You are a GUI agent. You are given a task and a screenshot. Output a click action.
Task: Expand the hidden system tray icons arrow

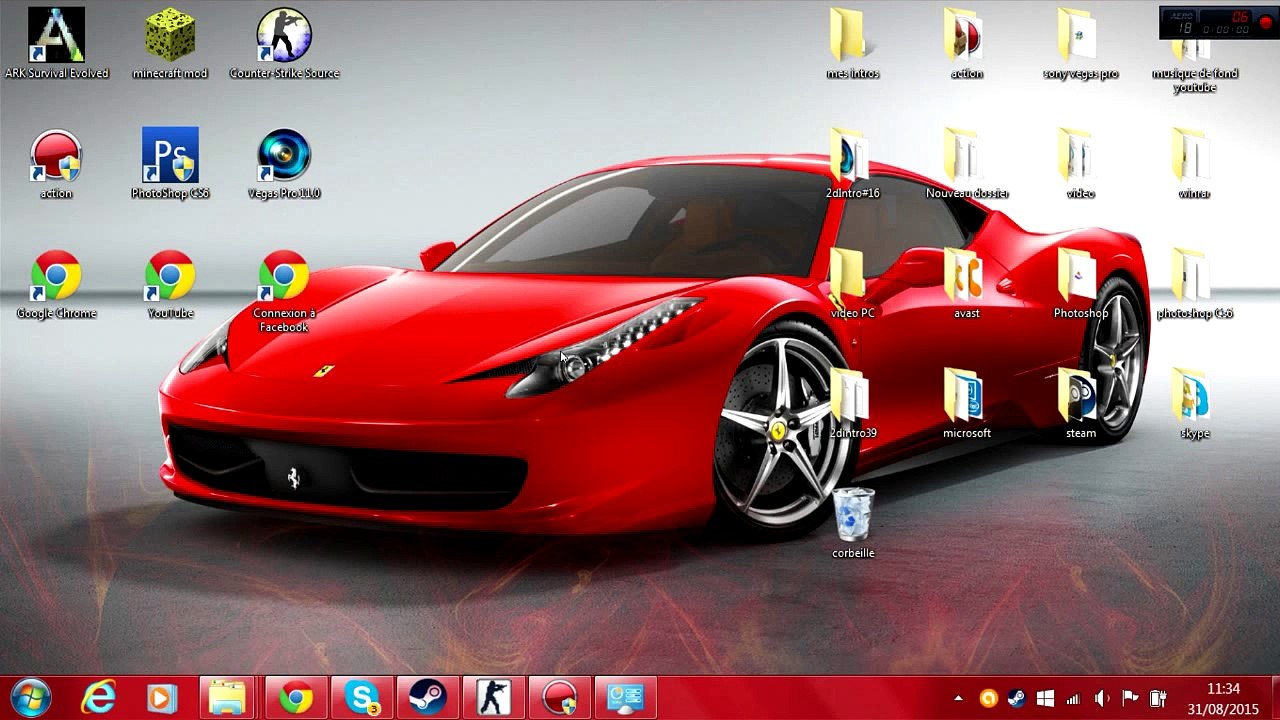click(x=958, y=698)
